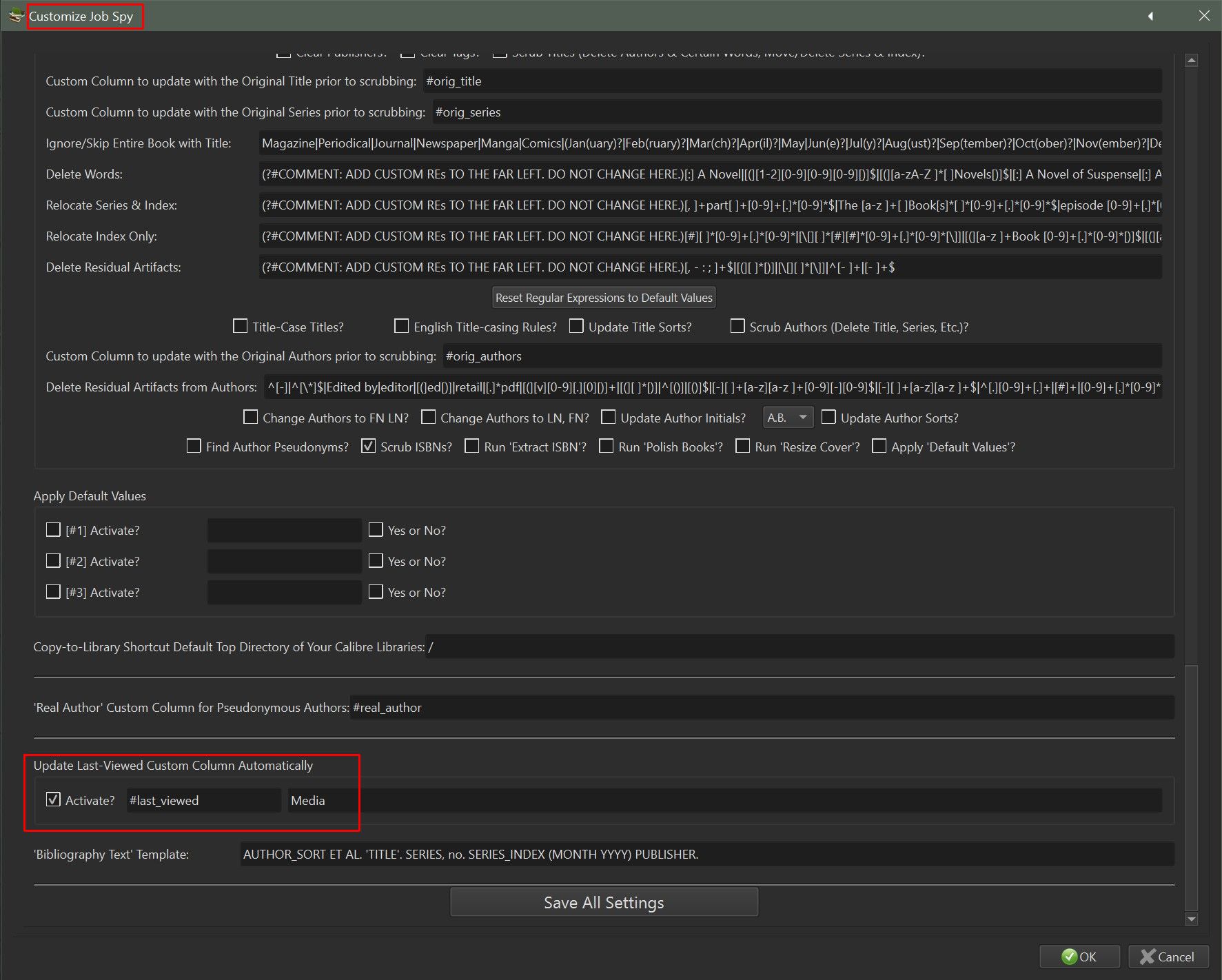
Task: Edit the Copy-to-Library top directory field
Action: click(x=800, y=646)
